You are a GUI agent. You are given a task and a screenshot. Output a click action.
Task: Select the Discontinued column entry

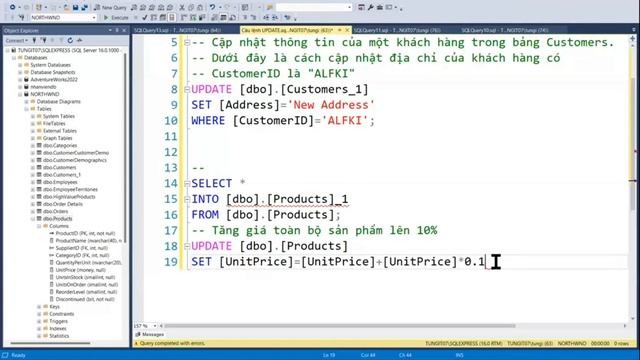[x=85, y=299]
